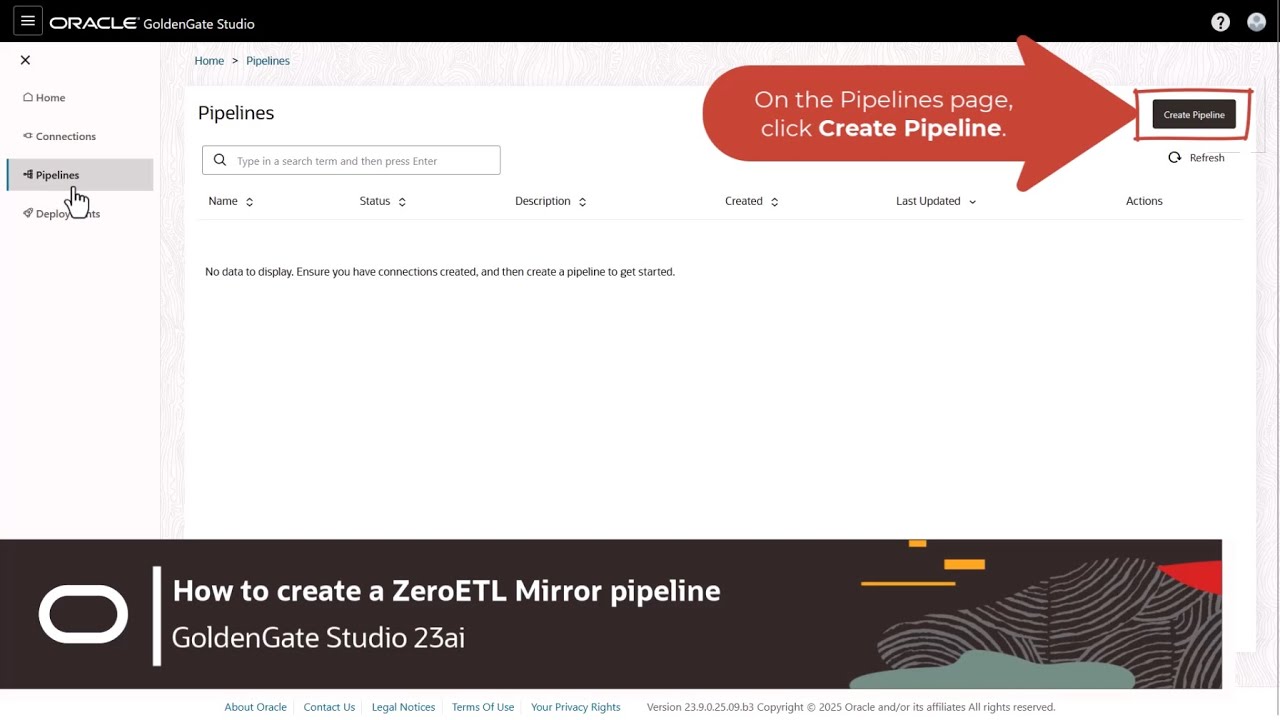Close the side navigation panel

click(25, 60)
